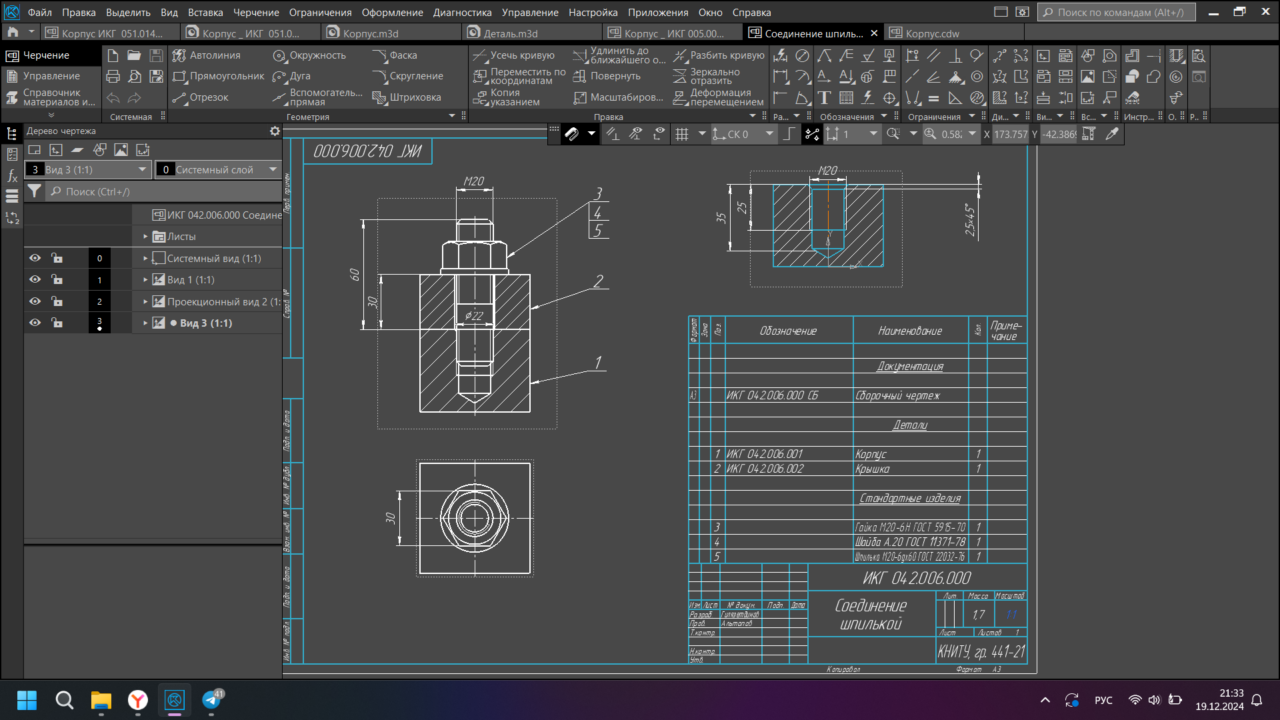Print the drawing with the printer icon
The height and width of the screenshot is (720, 1280).
(113, 76)
